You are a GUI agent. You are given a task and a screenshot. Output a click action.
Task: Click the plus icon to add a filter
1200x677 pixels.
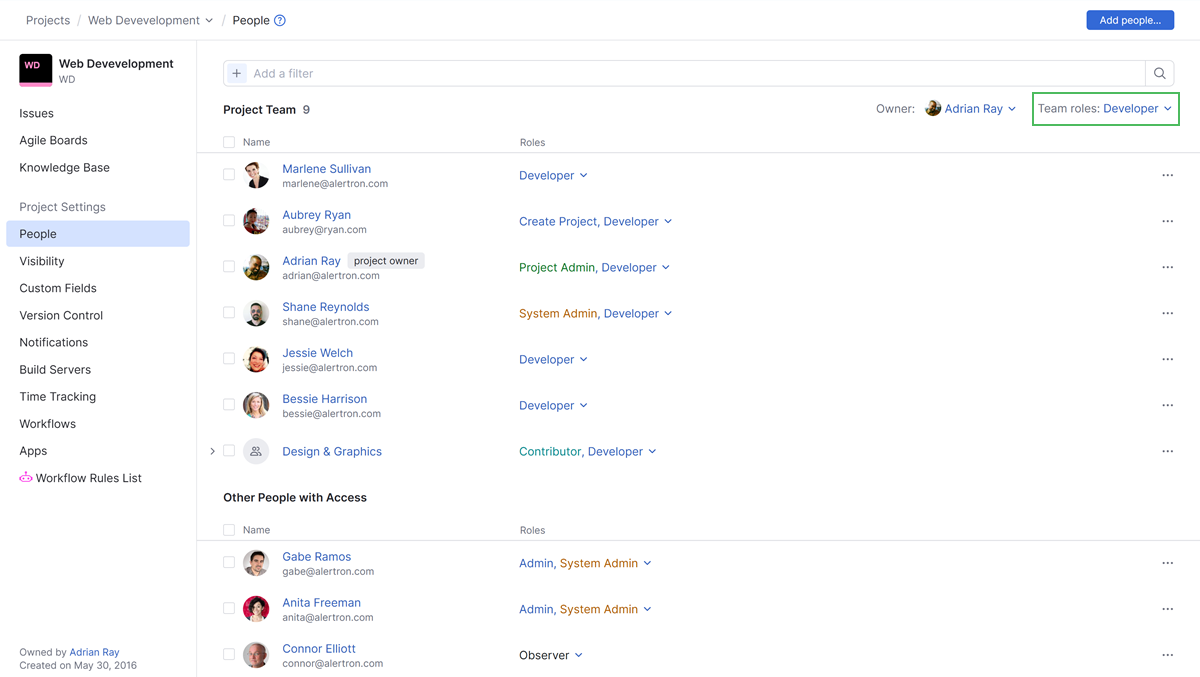(236, 72)
